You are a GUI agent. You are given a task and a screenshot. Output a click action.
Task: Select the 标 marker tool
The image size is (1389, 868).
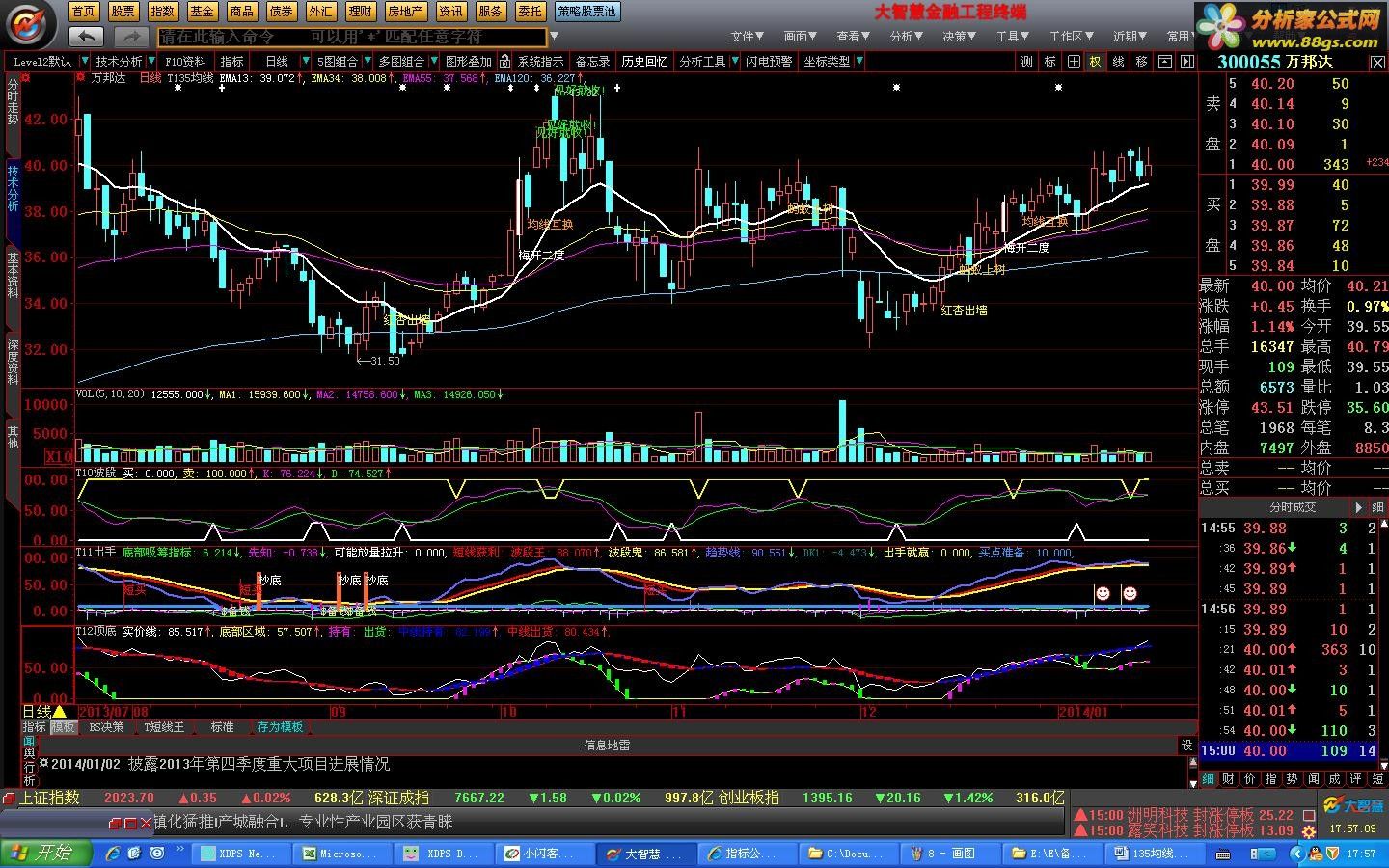1049,61
